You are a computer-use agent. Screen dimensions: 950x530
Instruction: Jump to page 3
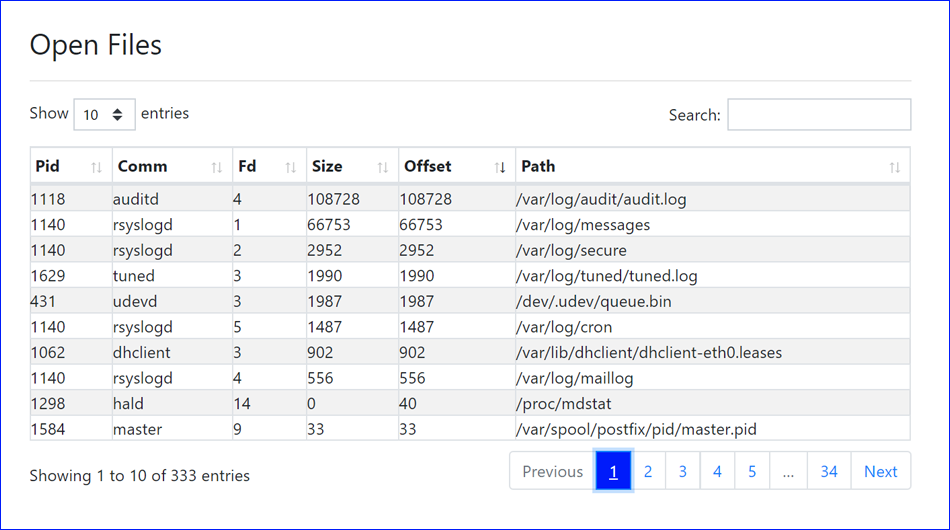(x=682, y=471)
